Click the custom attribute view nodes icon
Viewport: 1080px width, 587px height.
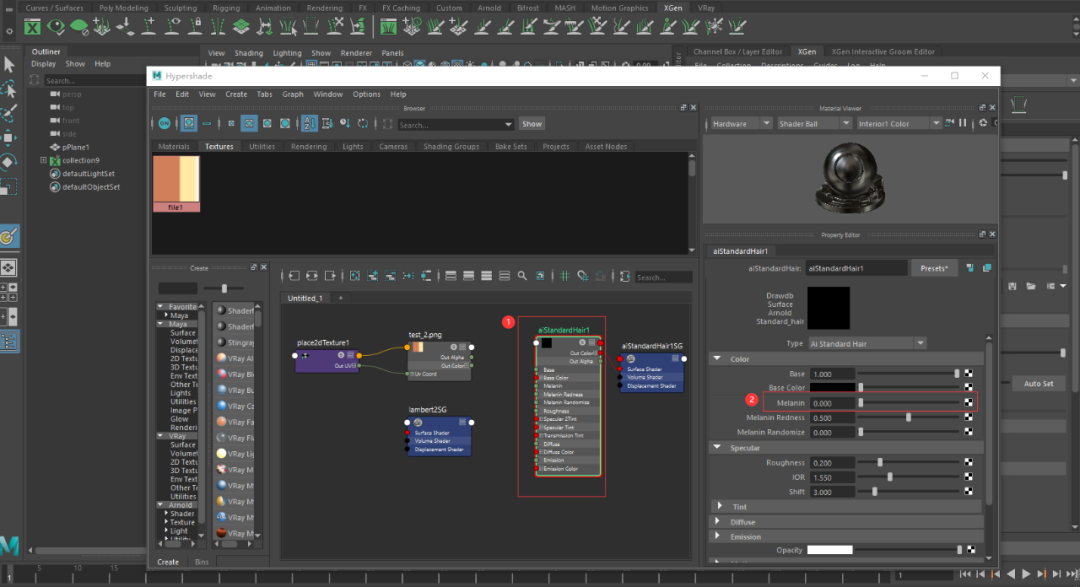click(504, 276)
